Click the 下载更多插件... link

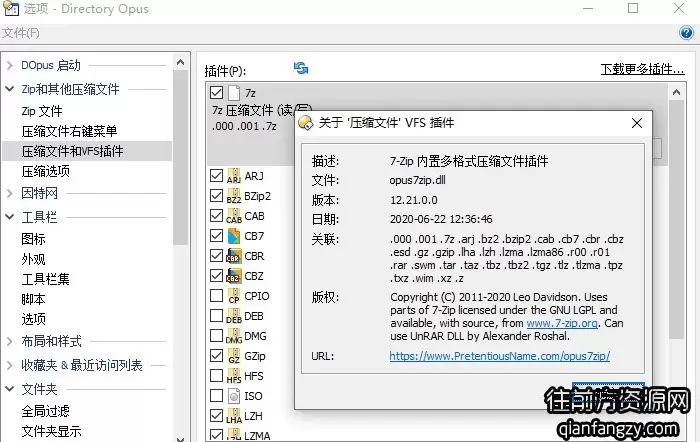click(x=642, y=69)
